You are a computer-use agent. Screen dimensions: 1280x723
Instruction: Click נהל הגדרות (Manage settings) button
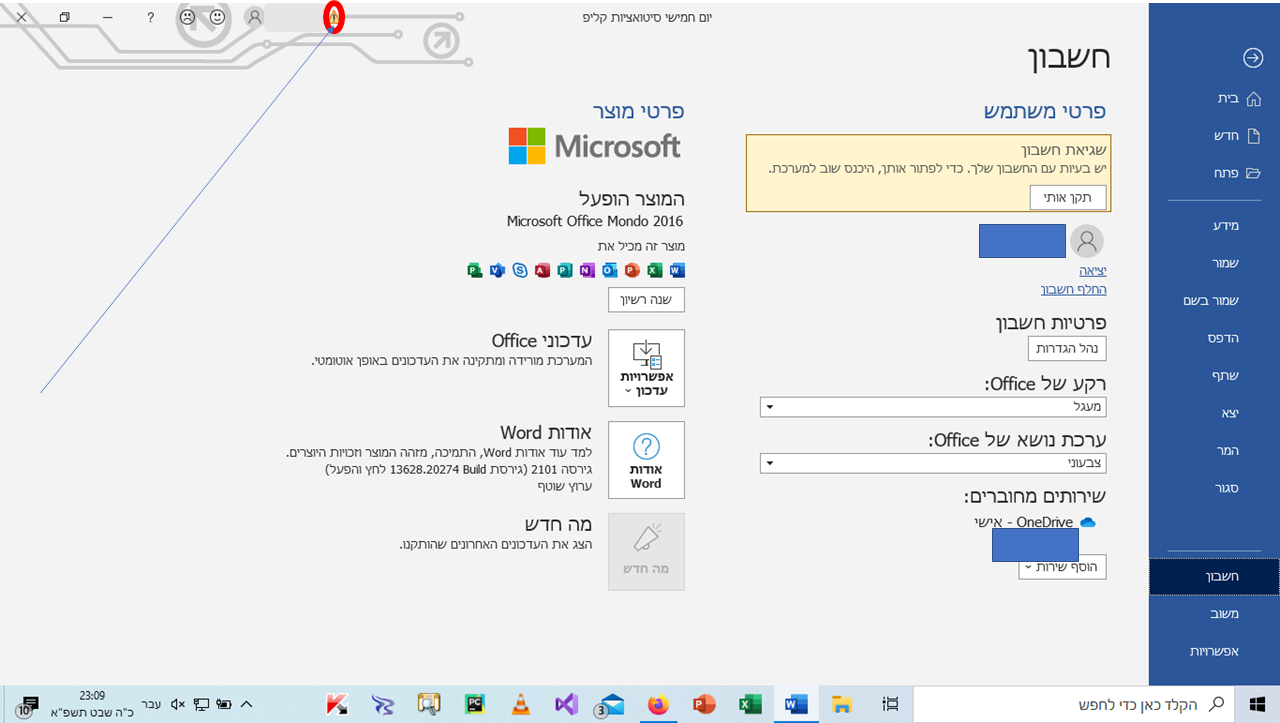[1067, 348]
